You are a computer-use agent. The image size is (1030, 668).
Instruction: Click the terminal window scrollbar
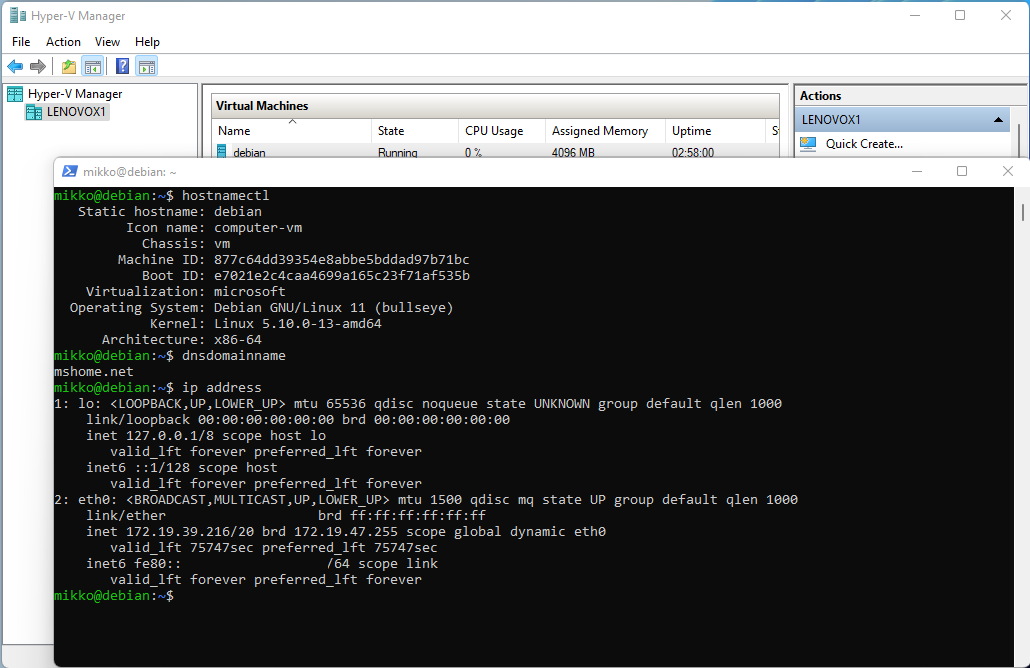tap(1022, 215)
